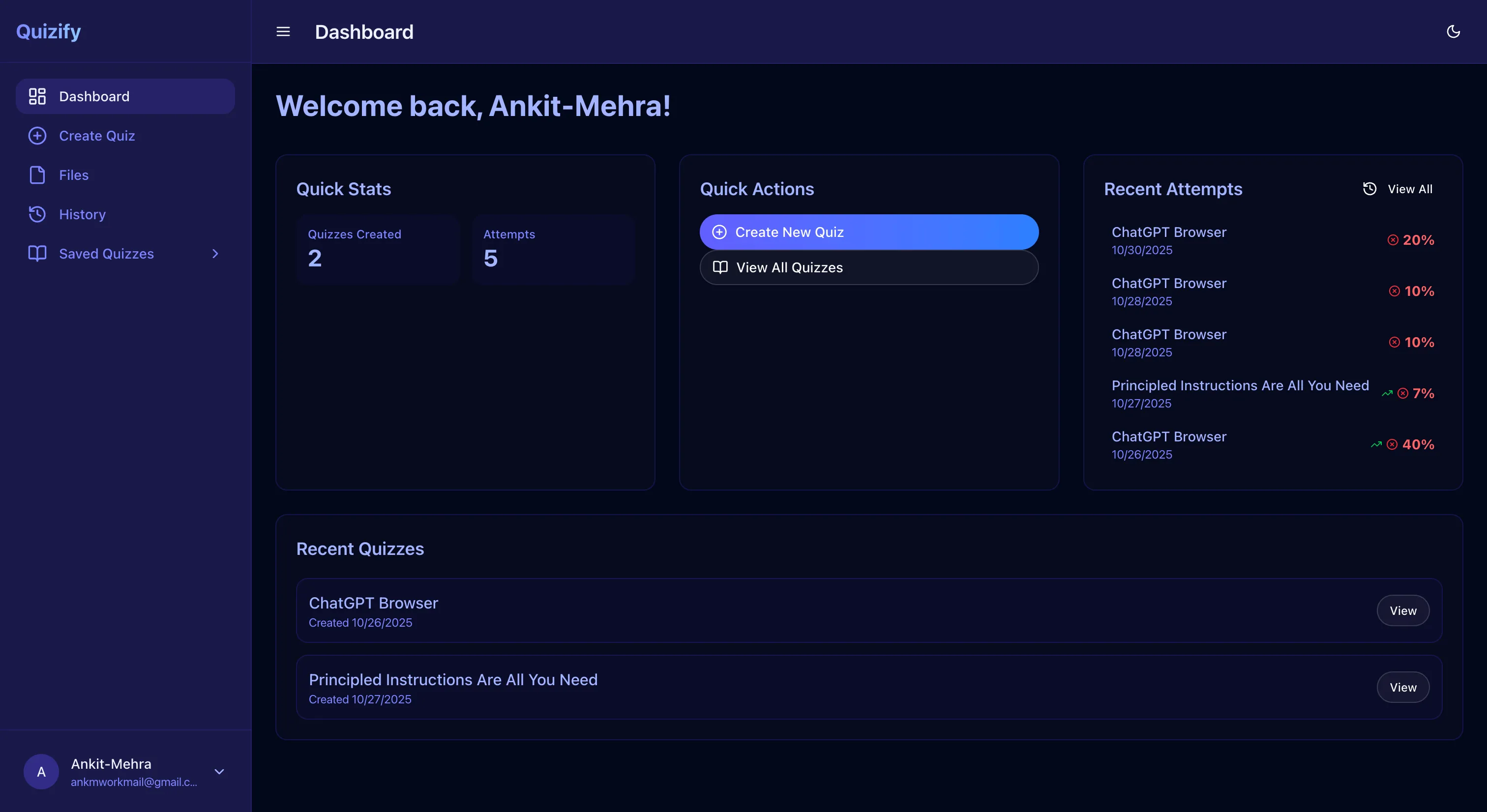The width and height of the screenshot is (1487, 812).
Task: Select the Create Quiz plus icon
Action: [37, 136]
